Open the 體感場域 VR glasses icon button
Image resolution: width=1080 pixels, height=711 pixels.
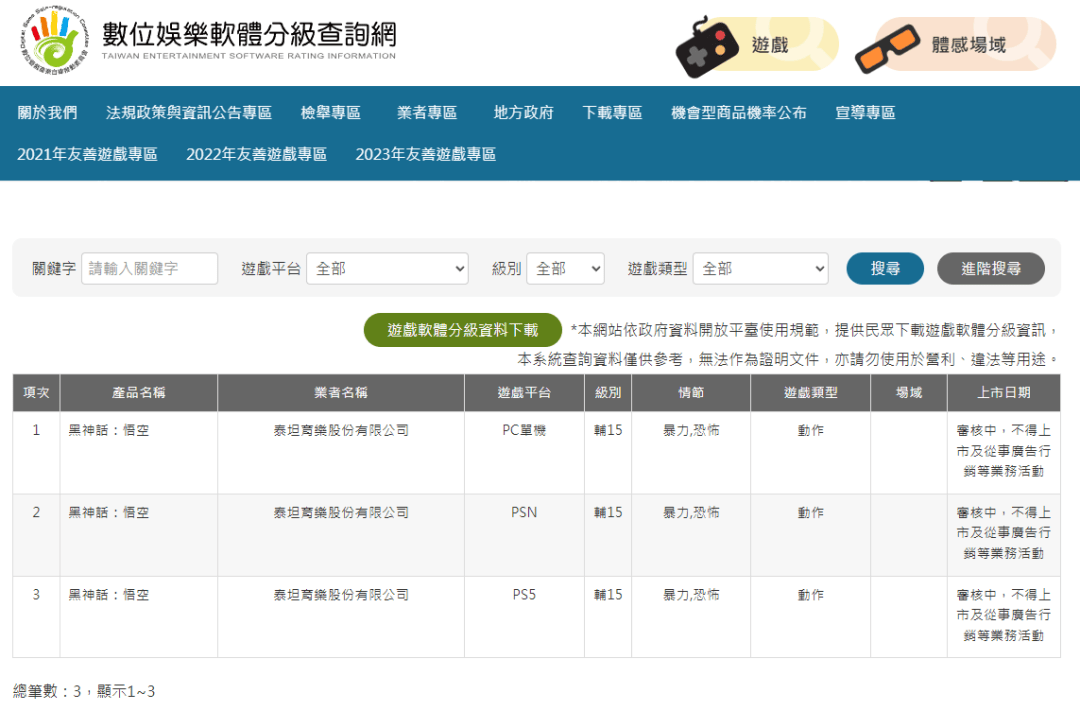coord(955,45)
